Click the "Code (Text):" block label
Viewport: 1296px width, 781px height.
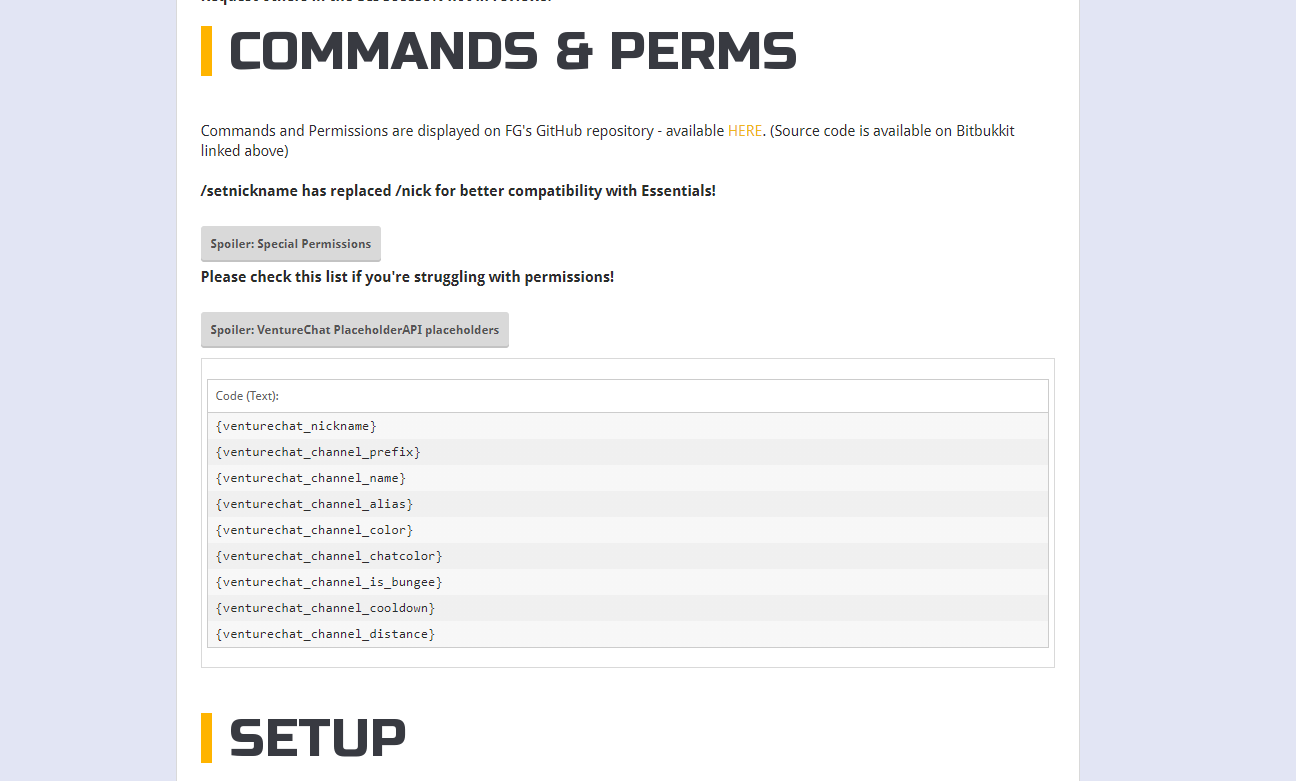[247, 396]
